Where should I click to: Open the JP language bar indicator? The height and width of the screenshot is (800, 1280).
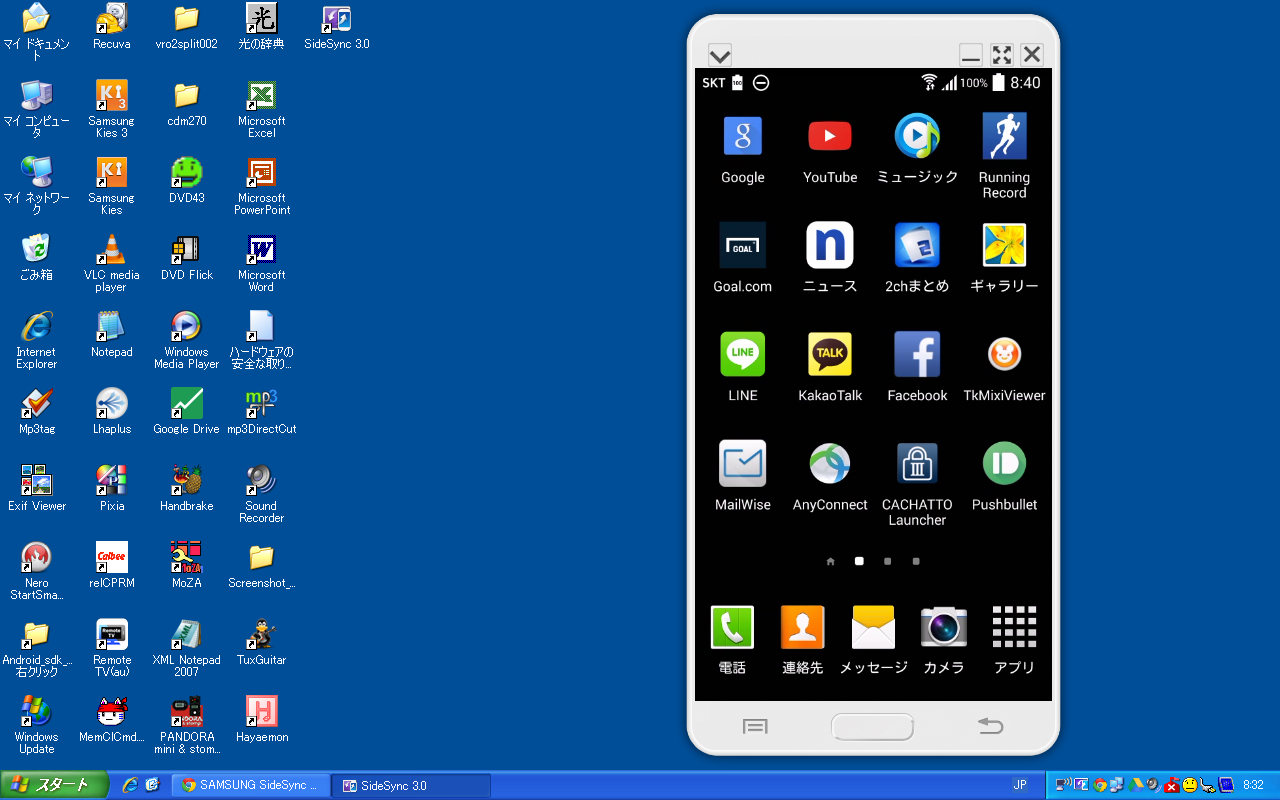[x=1019, y=785]
